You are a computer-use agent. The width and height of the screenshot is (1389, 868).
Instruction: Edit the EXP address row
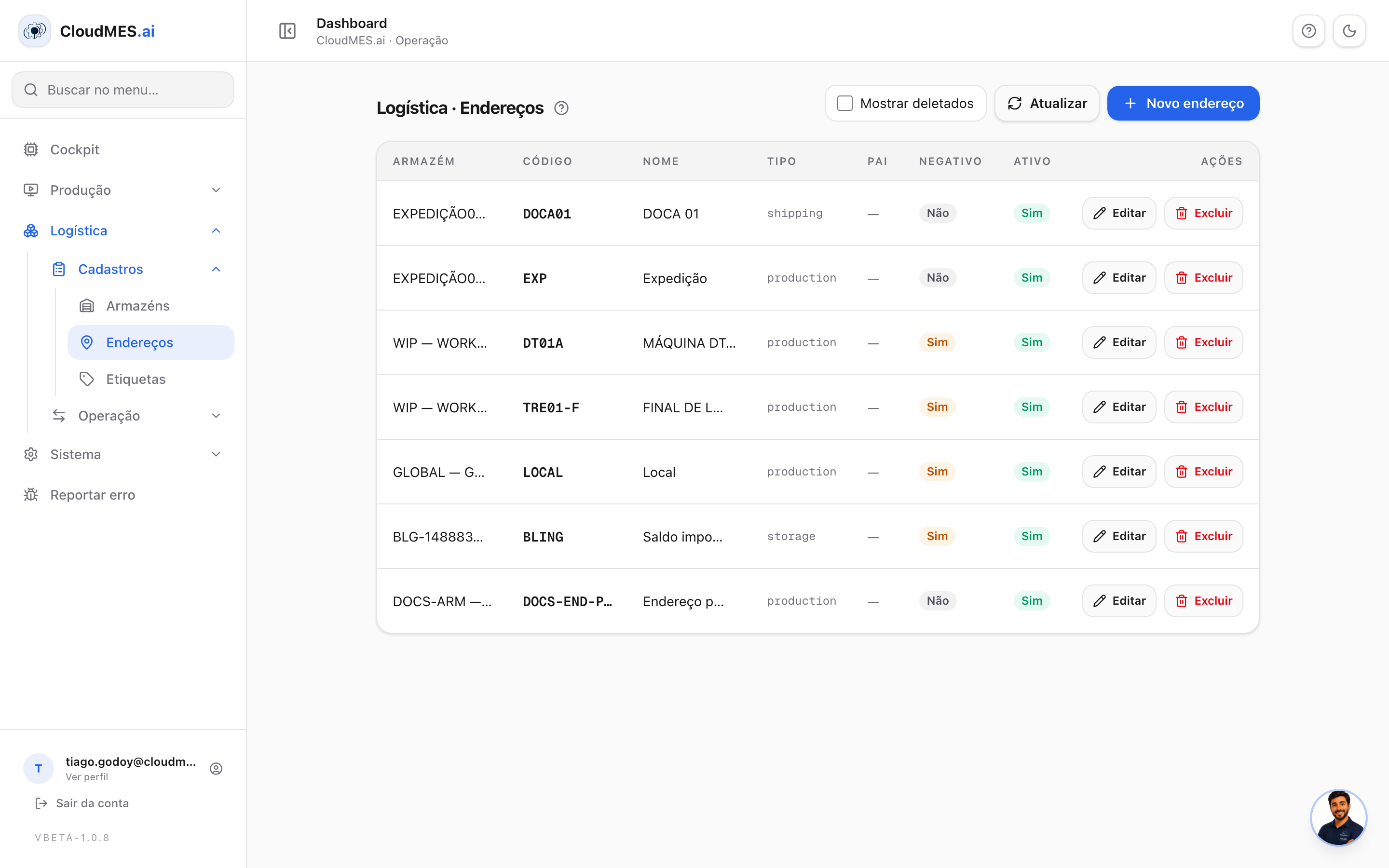(1119, 278)
